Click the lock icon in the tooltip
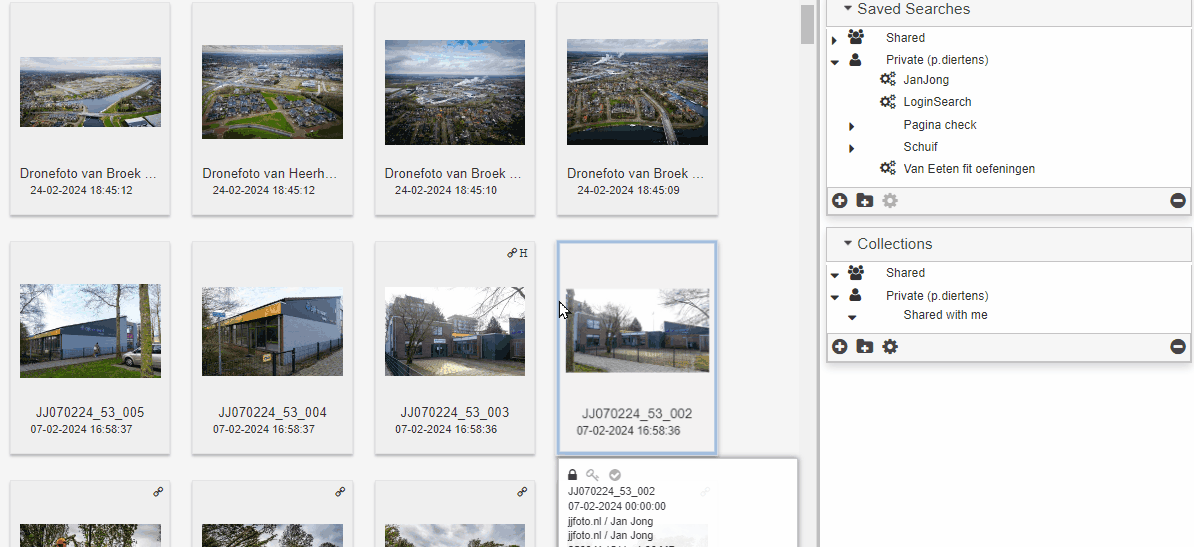This screenshot has width=1194, height=547. [x=573, y=475]
